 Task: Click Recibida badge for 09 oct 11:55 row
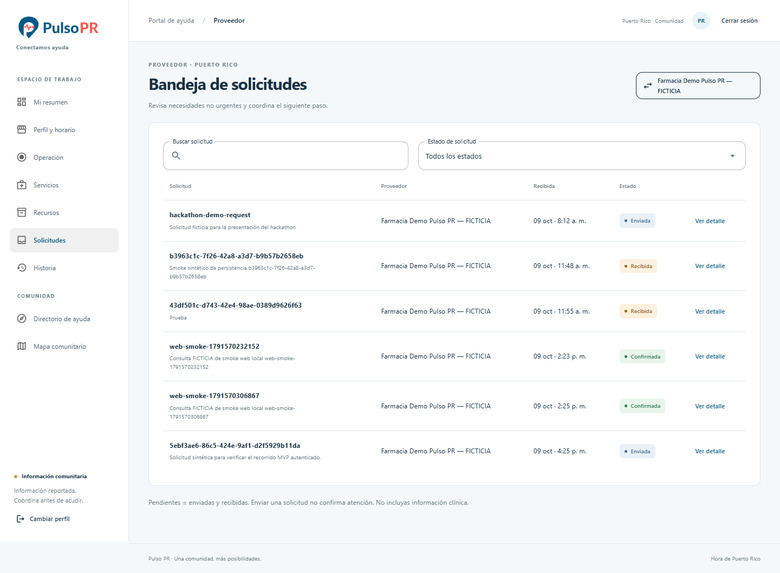click(638, 311)
